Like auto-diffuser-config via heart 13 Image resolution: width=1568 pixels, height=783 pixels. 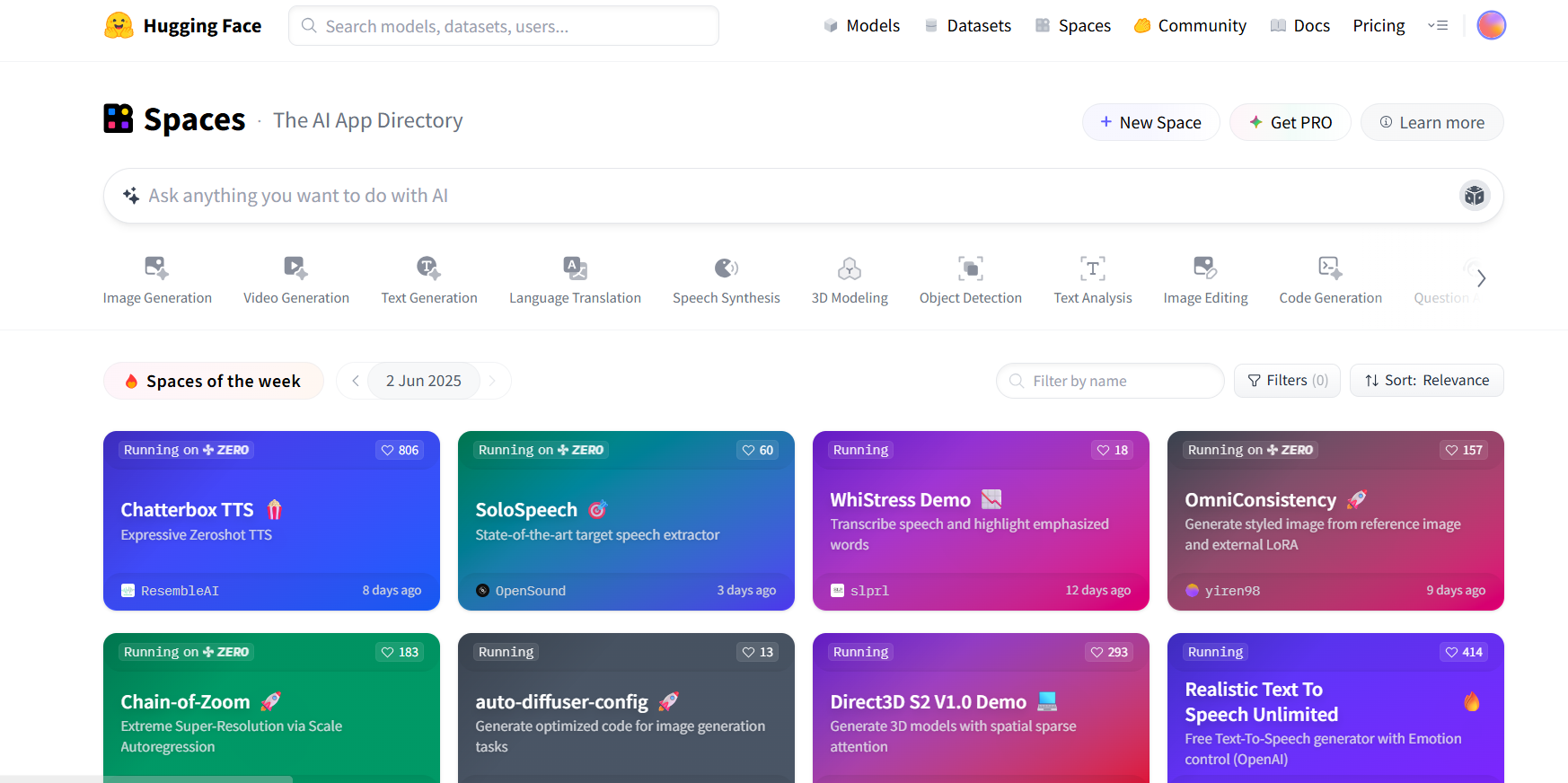[757, 652]
